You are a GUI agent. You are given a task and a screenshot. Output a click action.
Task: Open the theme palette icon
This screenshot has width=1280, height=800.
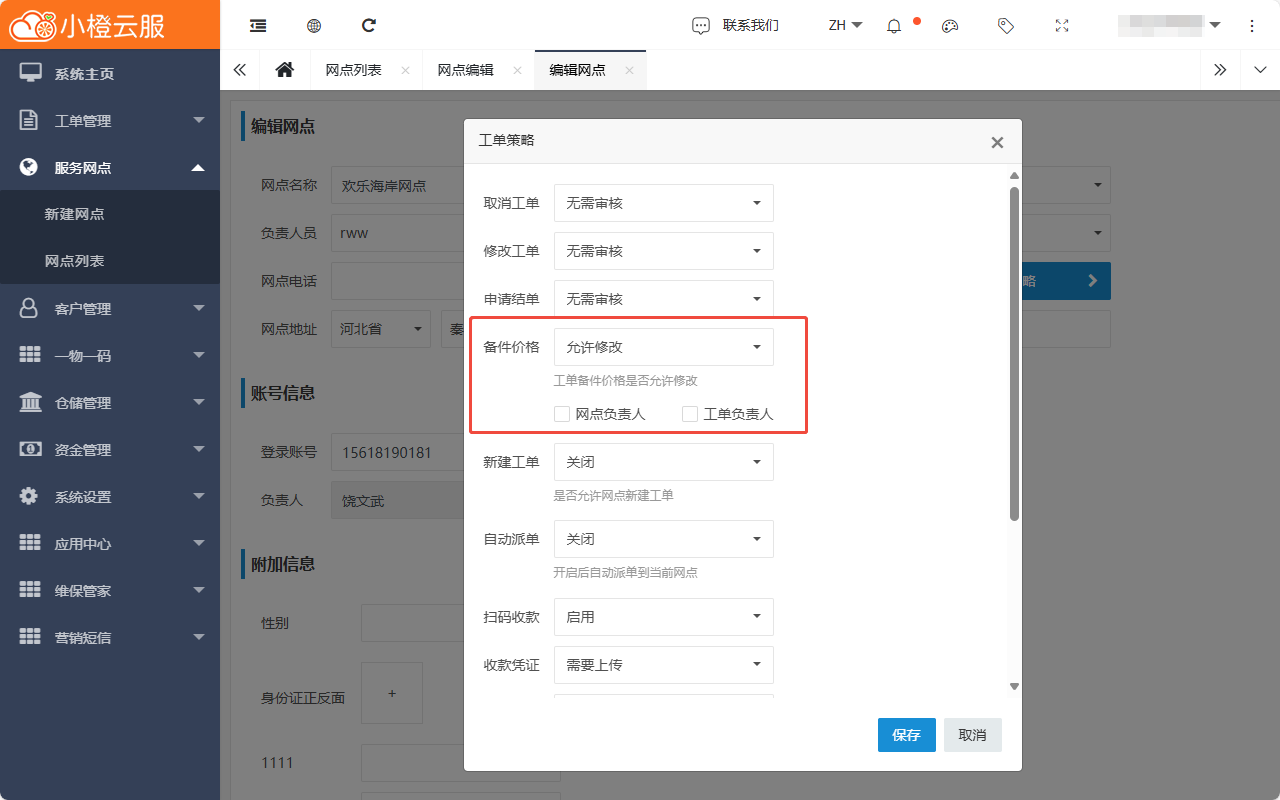pos(950,26)
